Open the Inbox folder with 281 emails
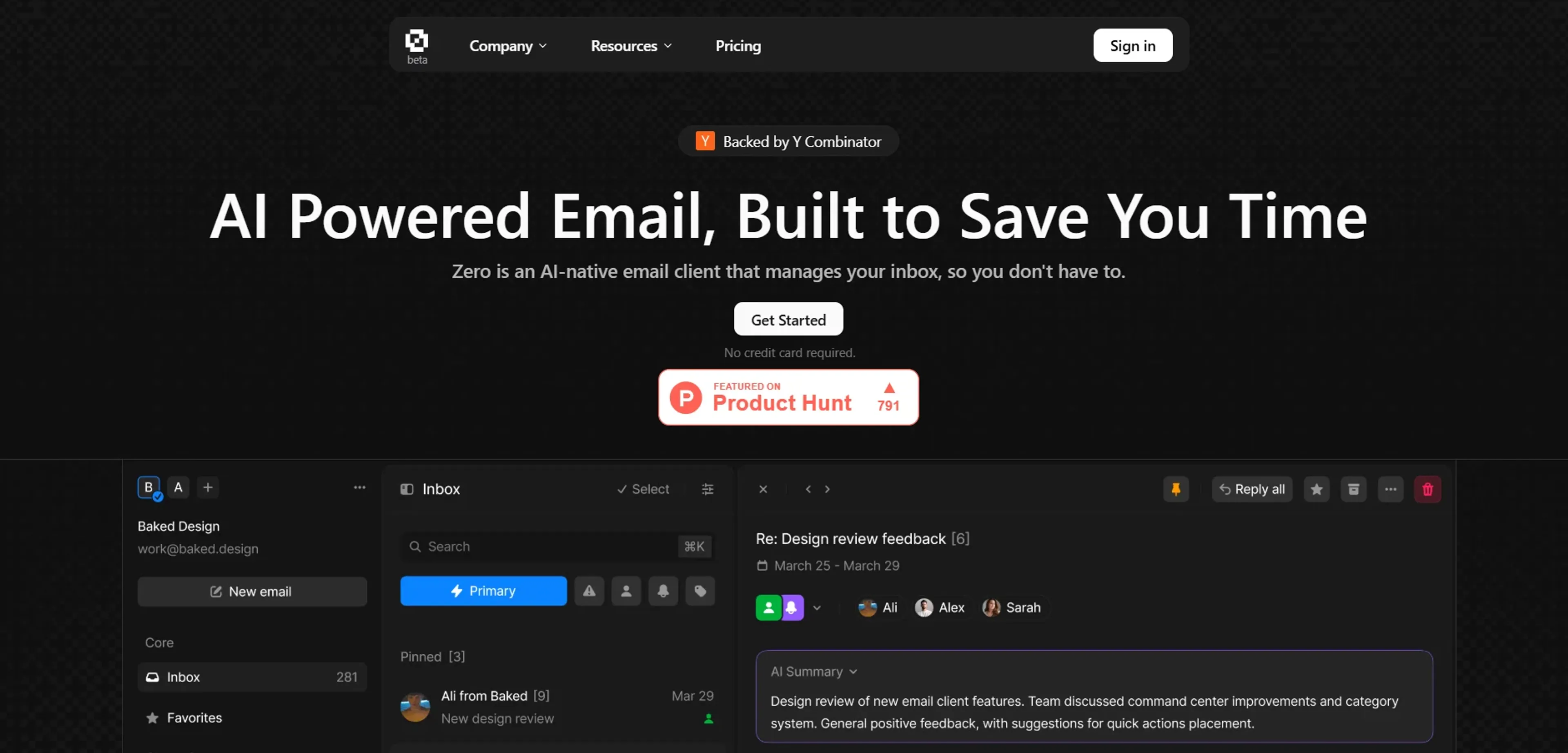1568x753 pixels. point(252,677)
